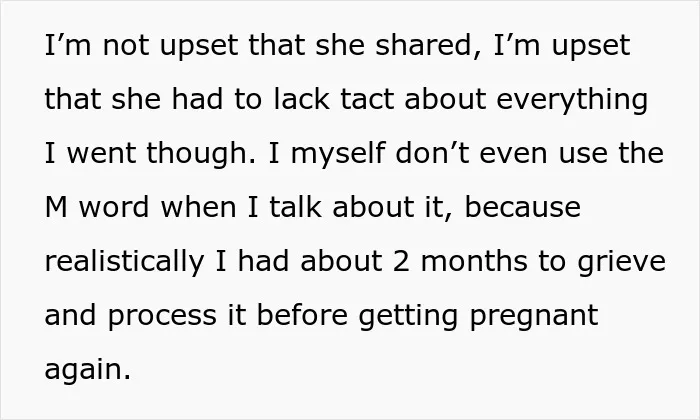Click the word "lack"
This screenshot has height=420, width=700.
tap(302, 99)
